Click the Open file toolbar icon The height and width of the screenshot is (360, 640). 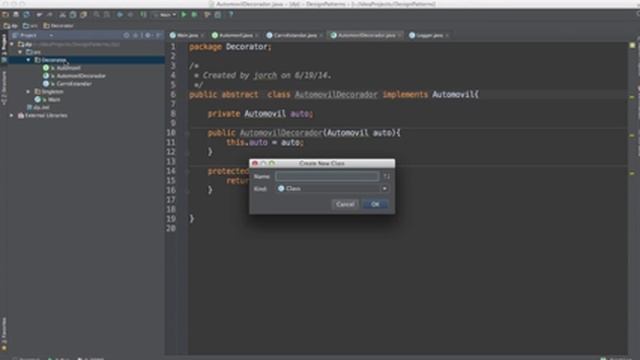pyautogui.click(x=5, y=15)
